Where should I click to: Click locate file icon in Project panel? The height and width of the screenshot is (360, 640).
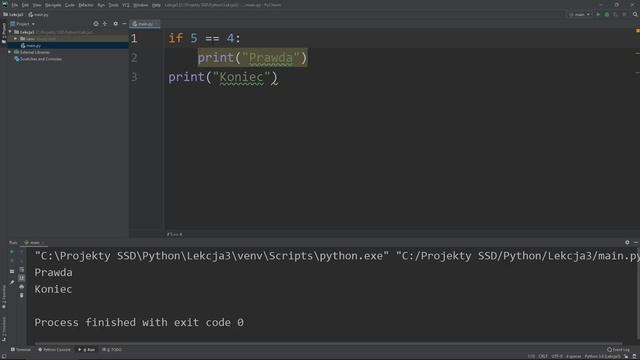click(x=96, y=24)
